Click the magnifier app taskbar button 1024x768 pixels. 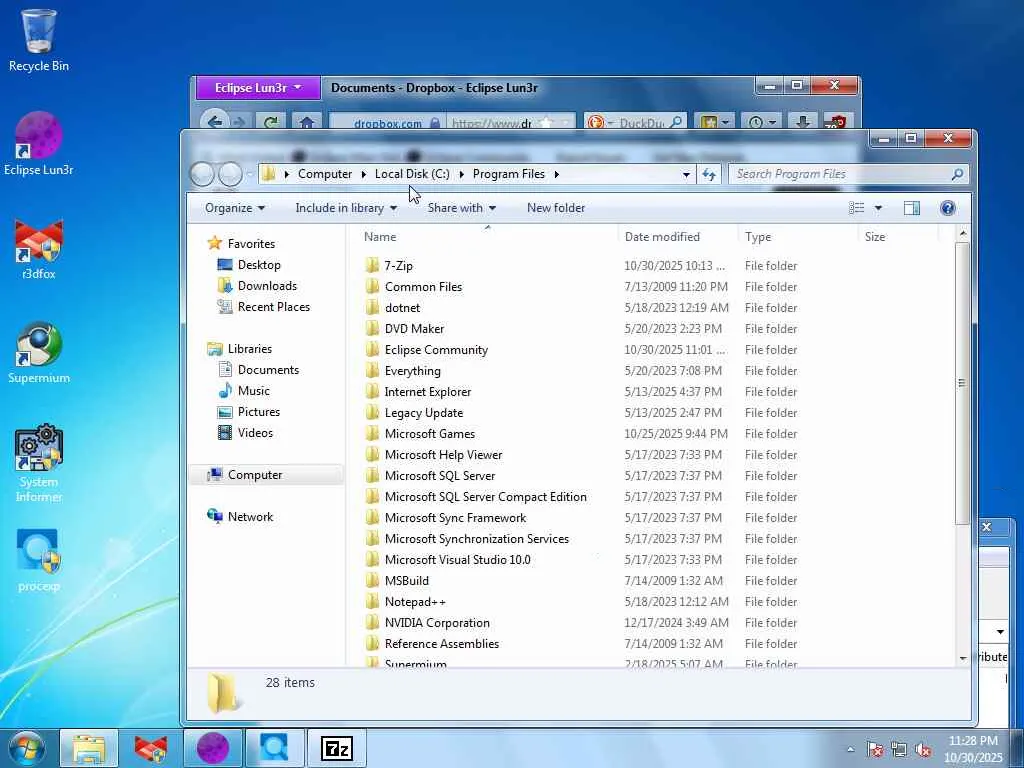coord(274,748)
